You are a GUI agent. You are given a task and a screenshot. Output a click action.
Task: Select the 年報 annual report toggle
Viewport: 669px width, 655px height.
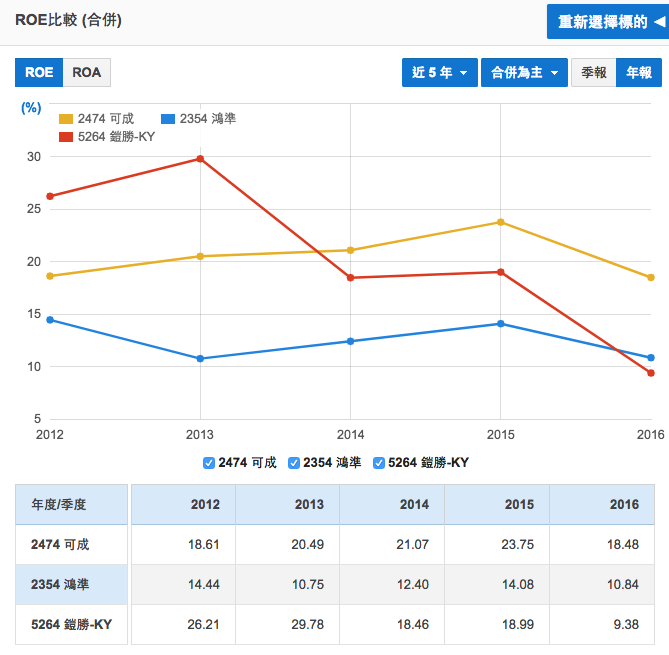tap(639, 73)
